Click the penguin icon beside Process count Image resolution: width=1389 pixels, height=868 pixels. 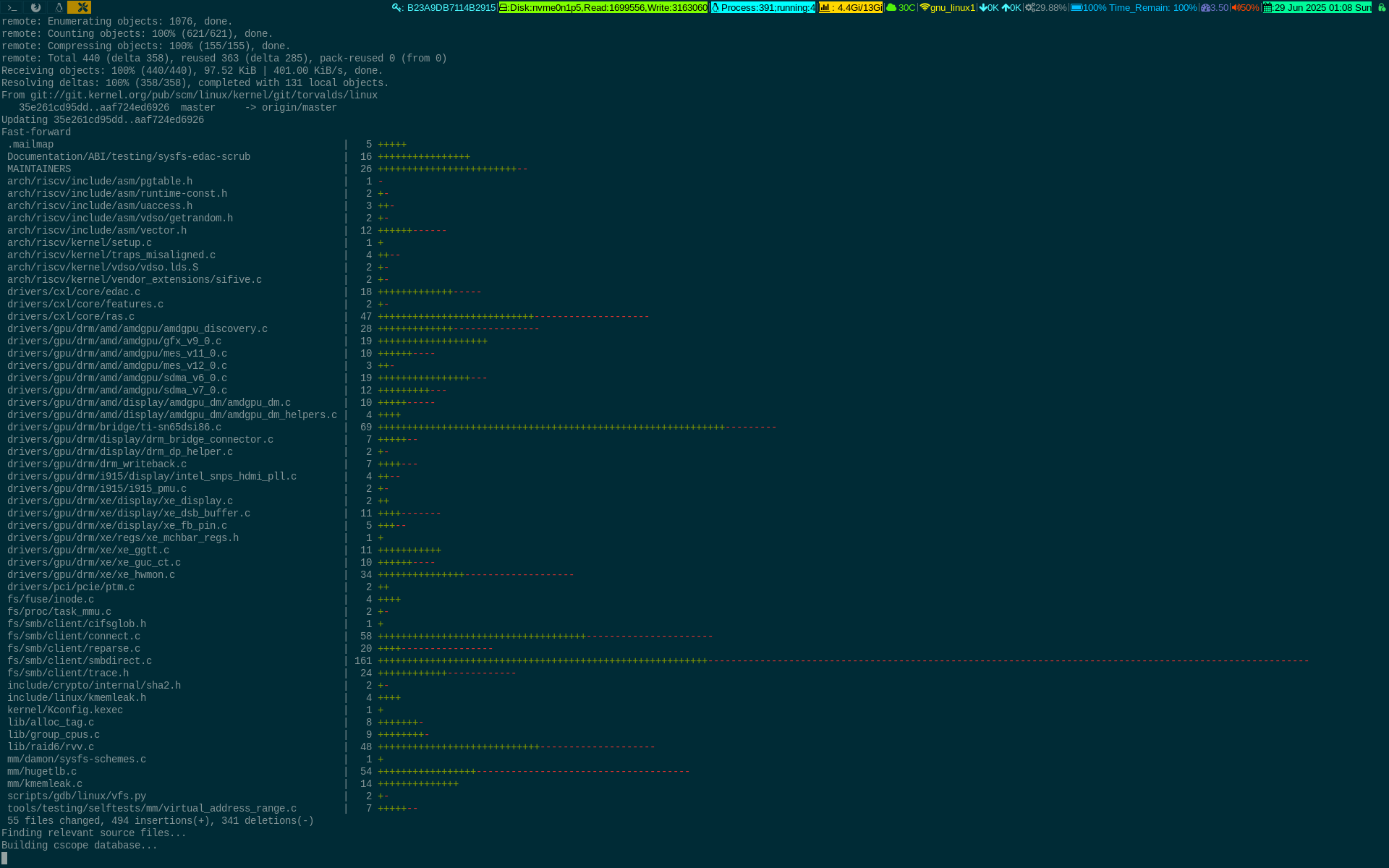pyautogui.click(x=715, y=7)
